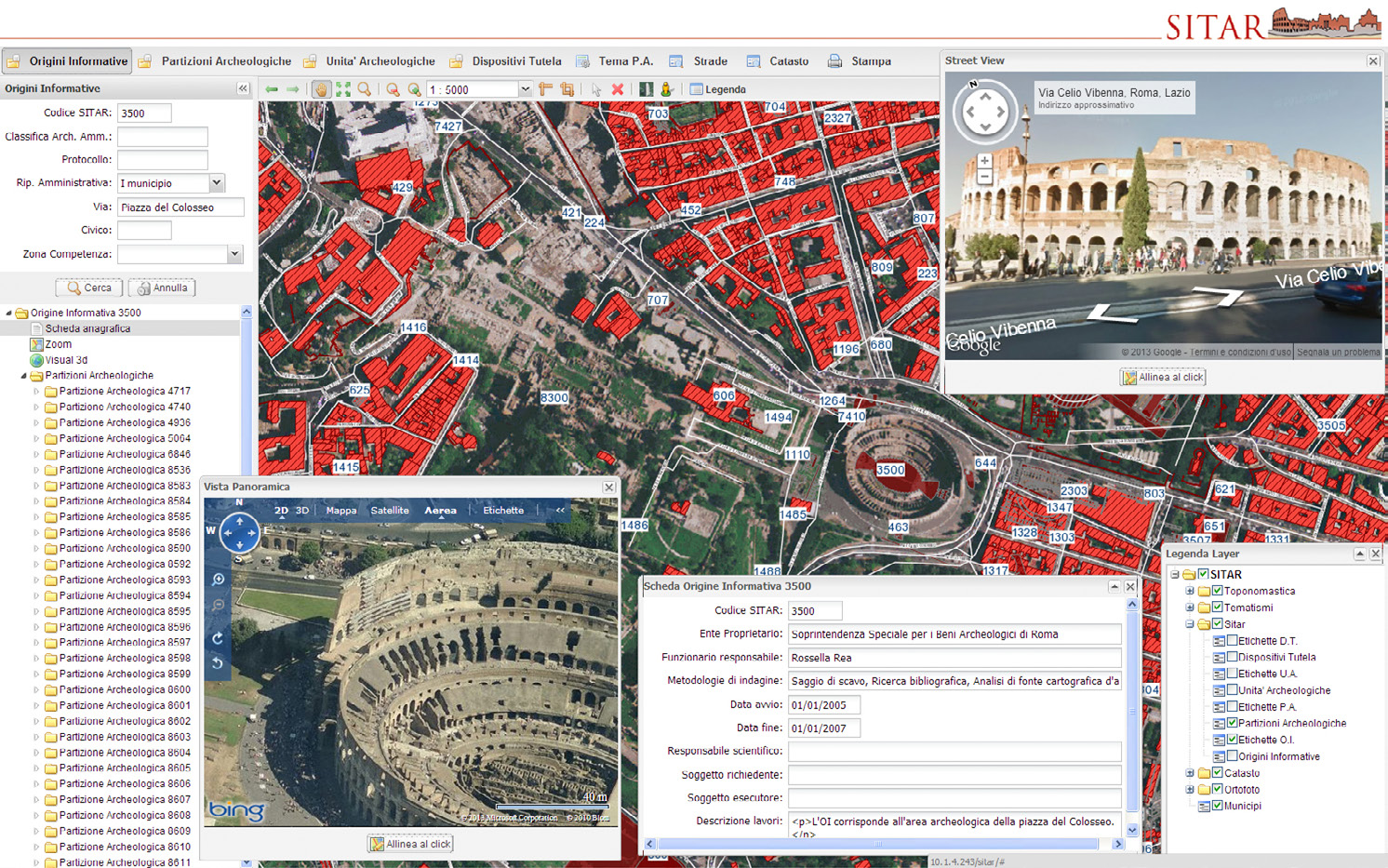Activate the Street View pegman icon
Screen dimensions: 1388x868
pyautogui.click(x=666, y=89)
